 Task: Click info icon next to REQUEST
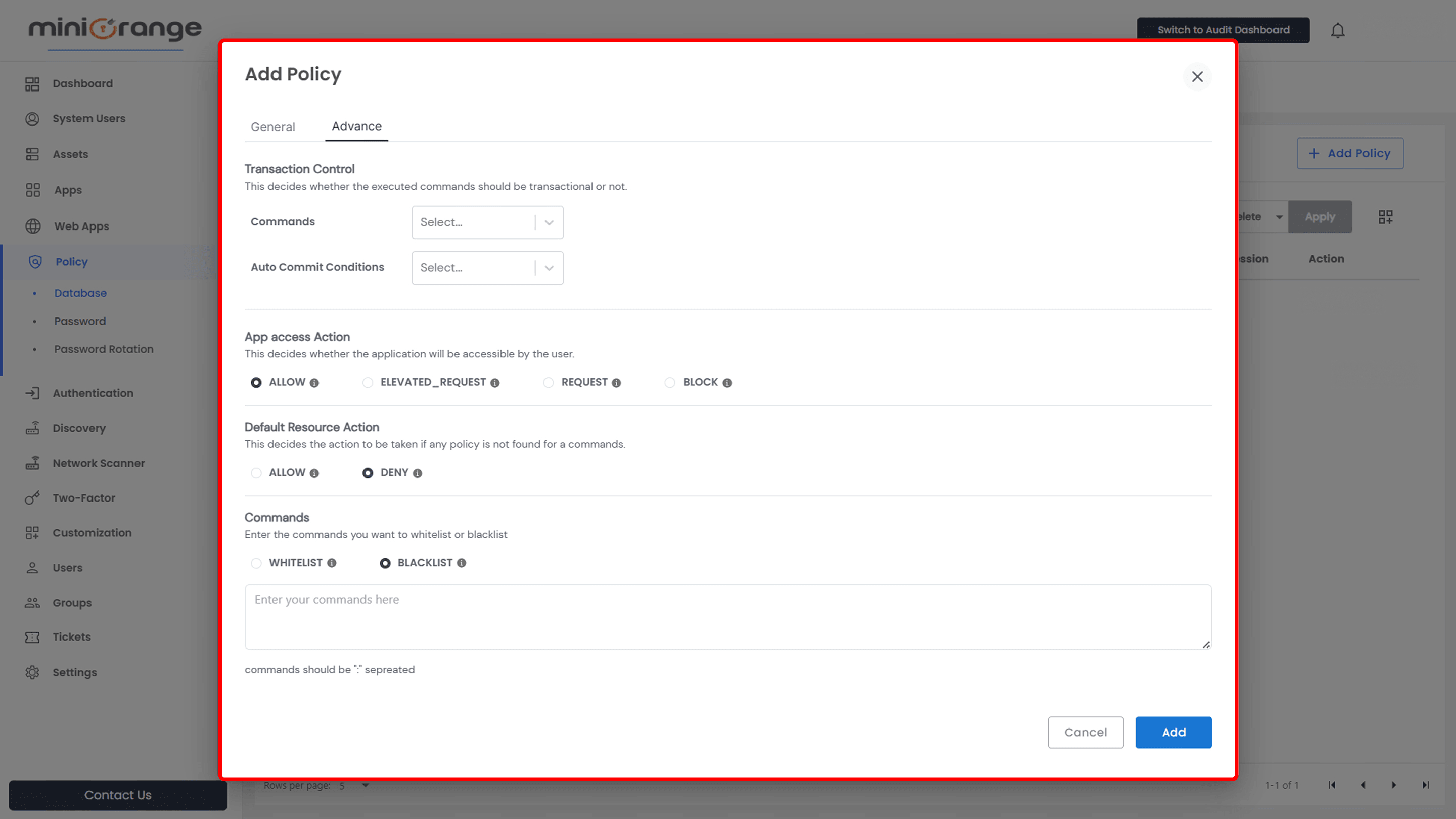click(616, 383)
